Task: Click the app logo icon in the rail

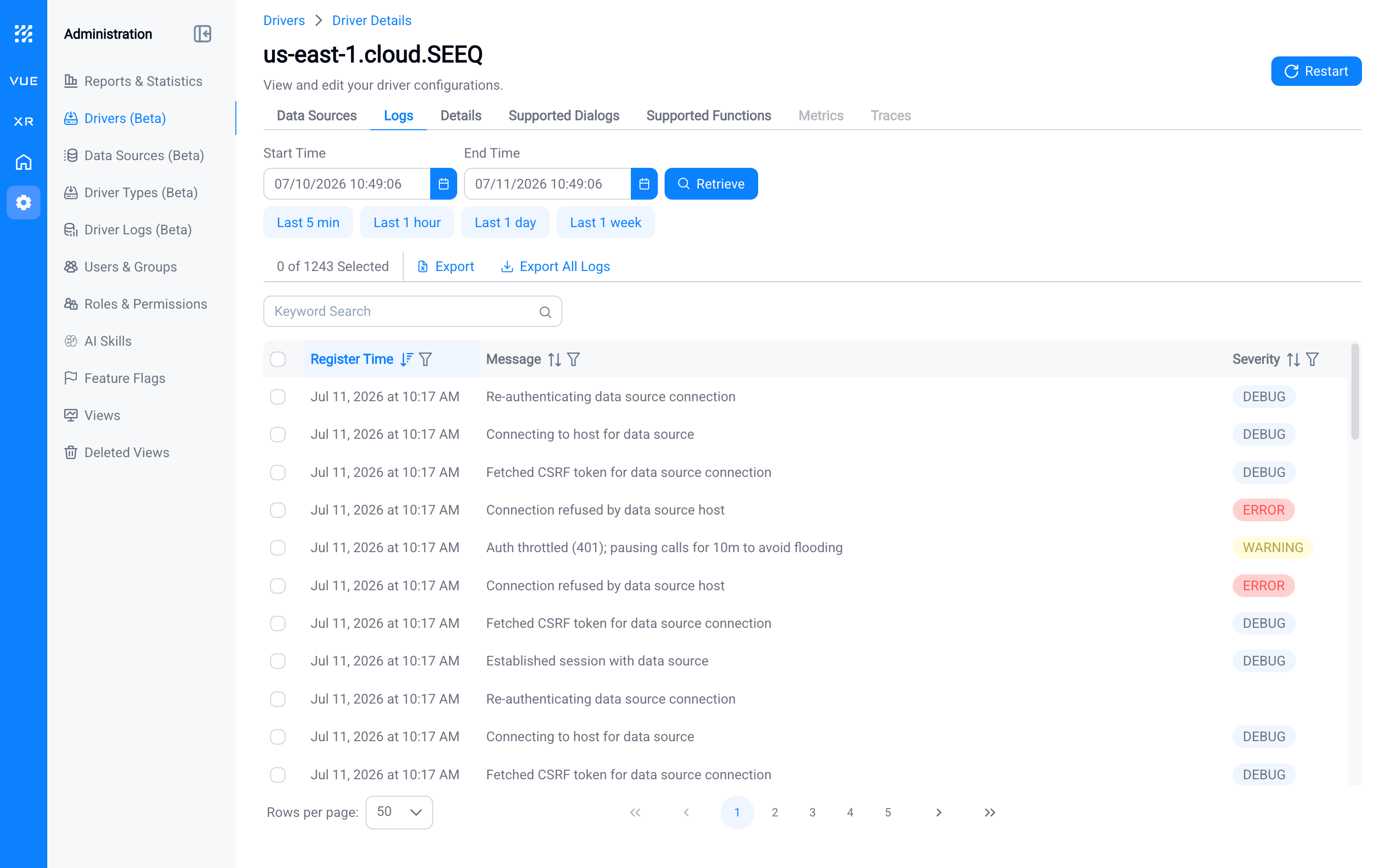Action: coord(24,33)
